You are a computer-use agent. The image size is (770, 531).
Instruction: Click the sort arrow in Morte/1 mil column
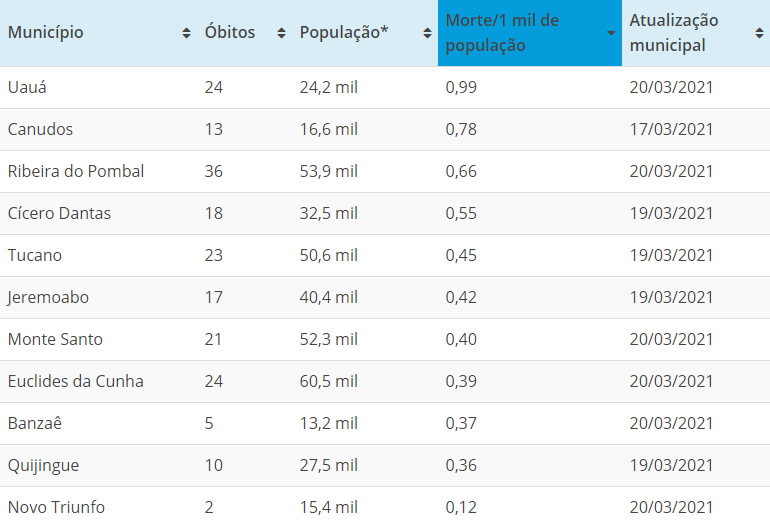pyautogui.click(x=611, y=33)
